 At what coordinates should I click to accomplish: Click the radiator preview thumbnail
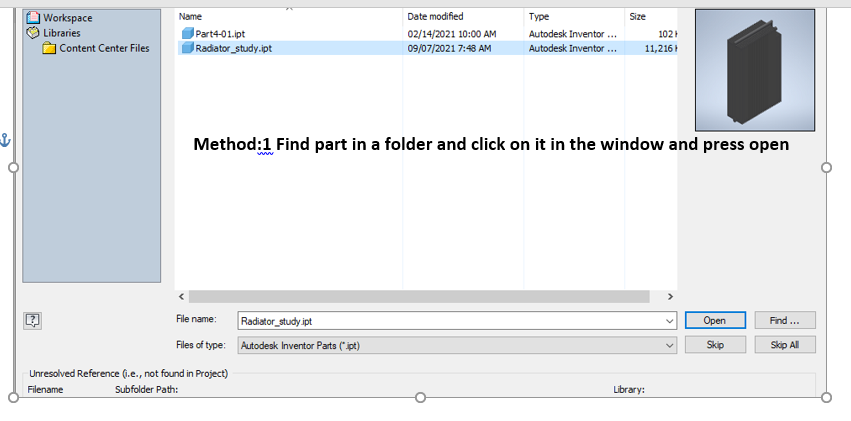pyautogui.click(x=755, y=70)
